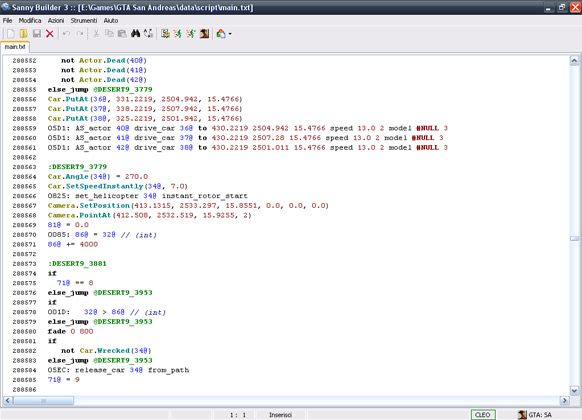
Task: Click the Car.SetSpeedInstantly code line
Action: 118,186
